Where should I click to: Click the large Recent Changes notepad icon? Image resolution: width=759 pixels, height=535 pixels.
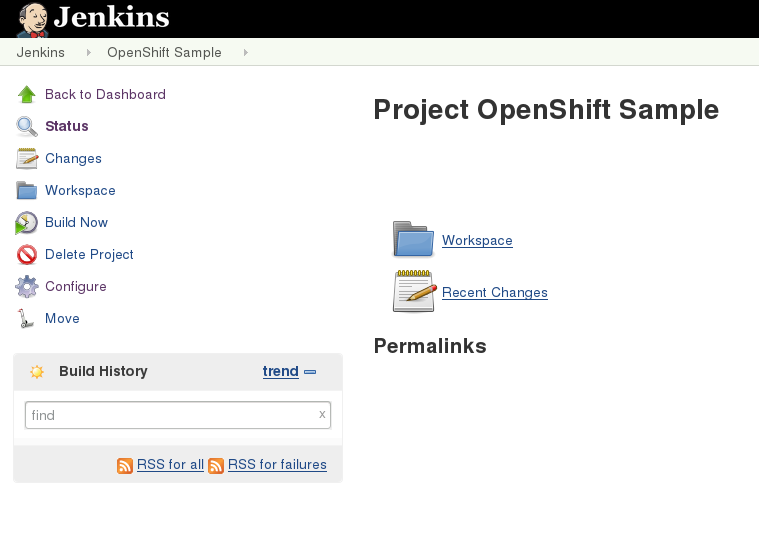(414, 291)
